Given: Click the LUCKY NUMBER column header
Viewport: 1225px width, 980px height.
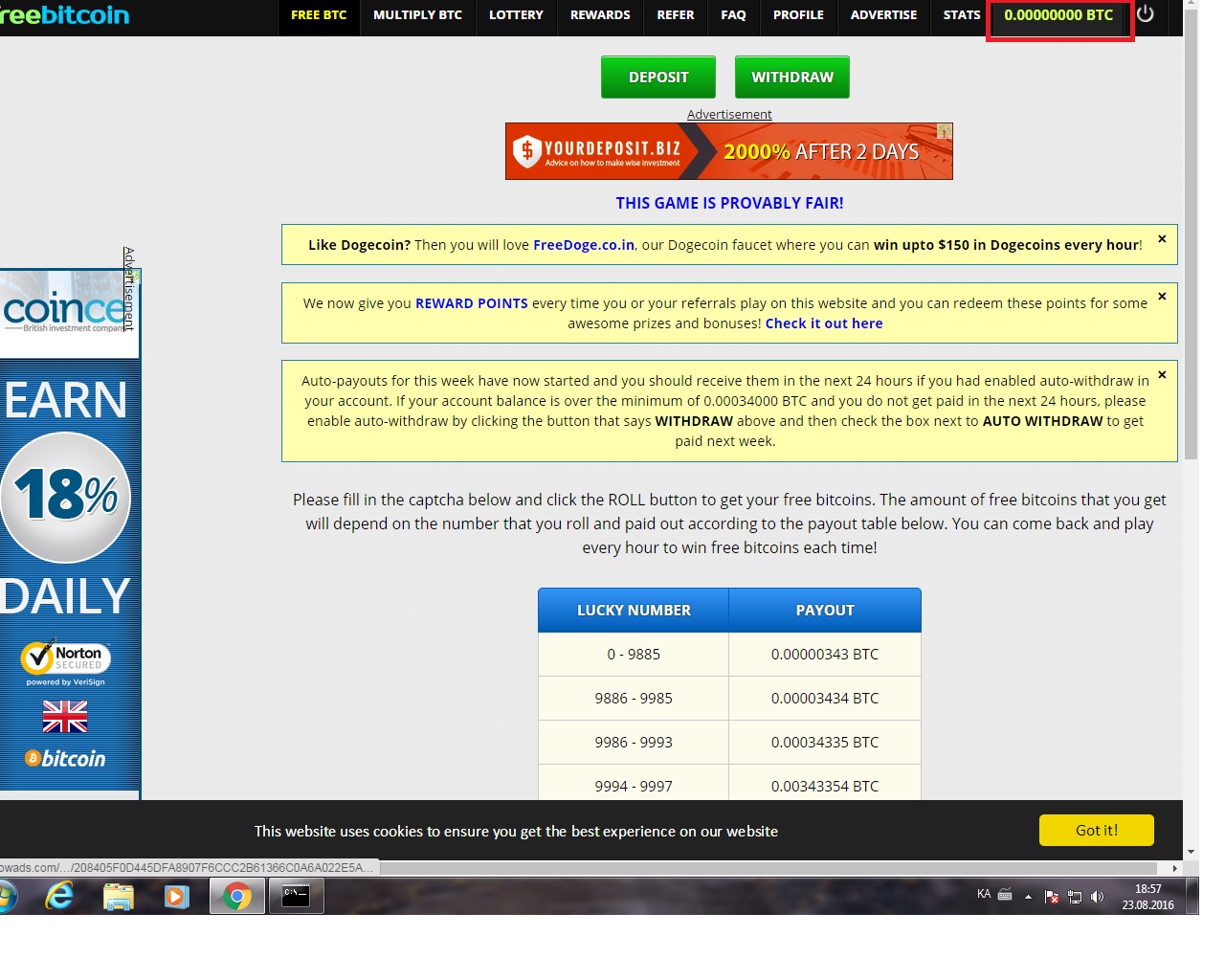Looking at the screenshot, I should coord(634,611).
